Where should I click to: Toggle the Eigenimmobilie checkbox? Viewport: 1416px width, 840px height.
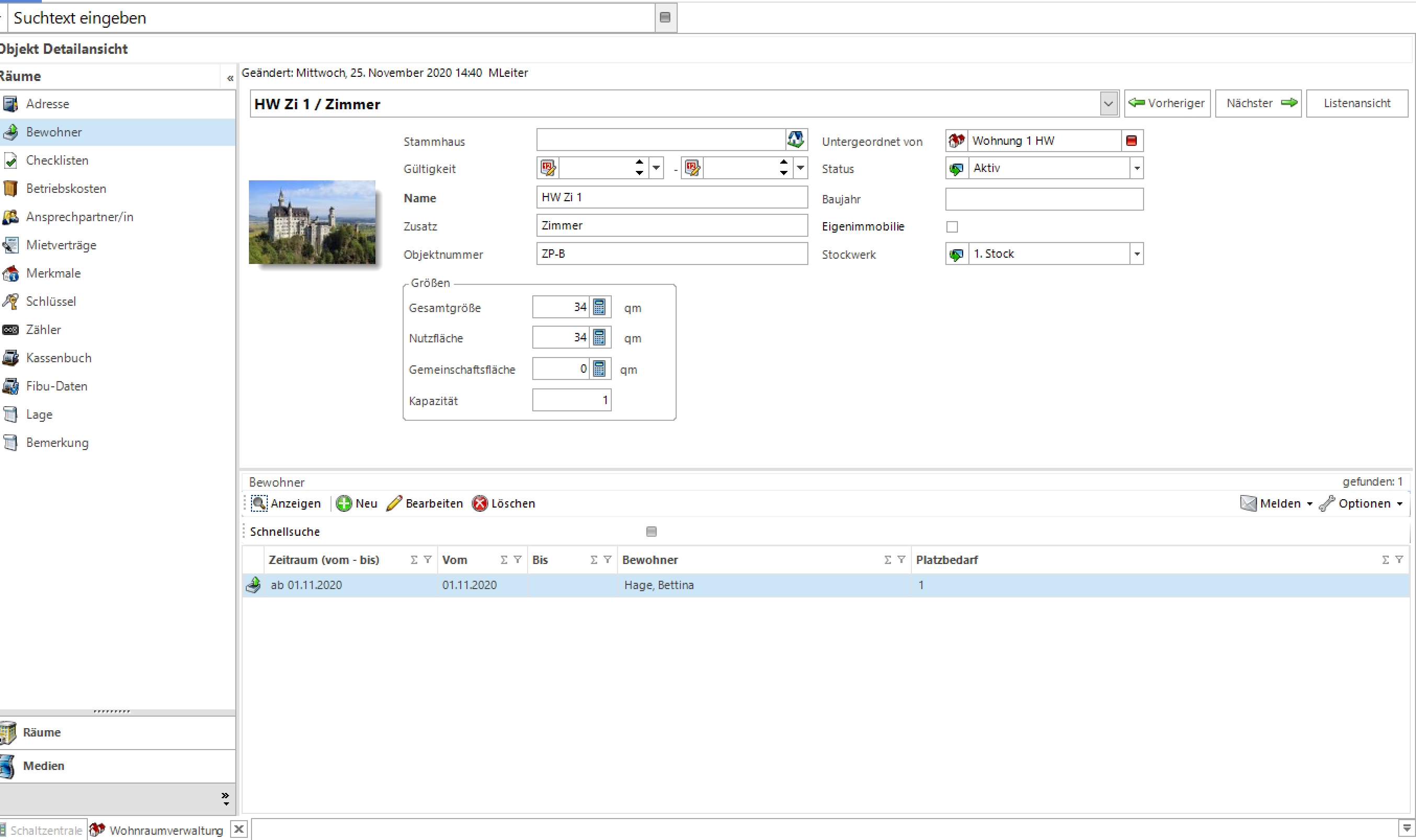[x=952, y=226]
